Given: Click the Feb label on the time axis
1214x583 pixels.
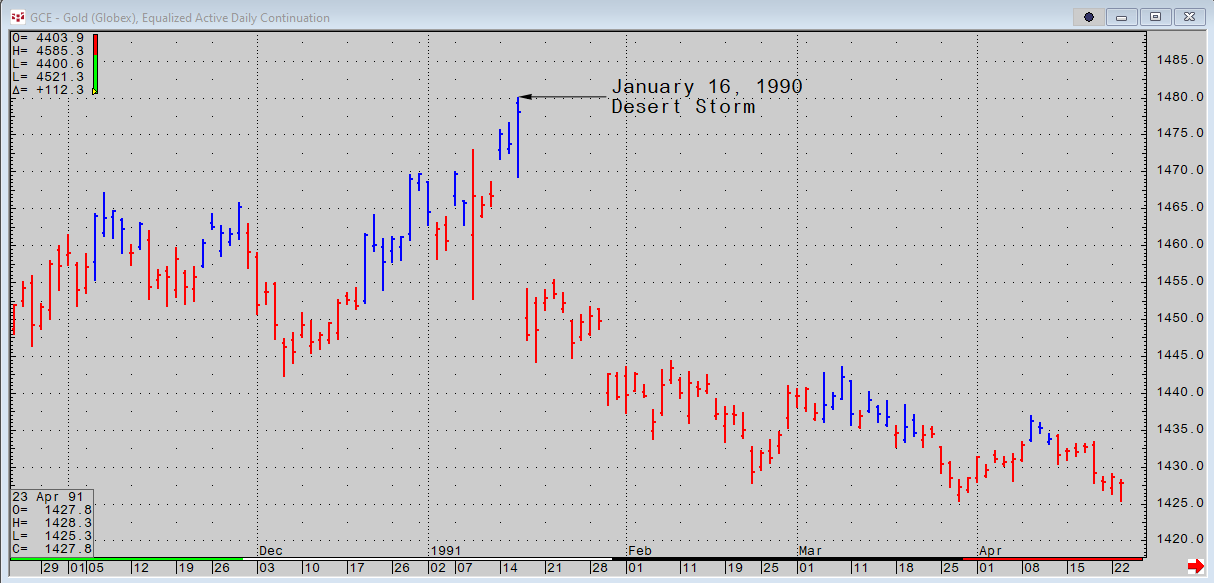Looking at the screenshot, I should pos(640,551).
